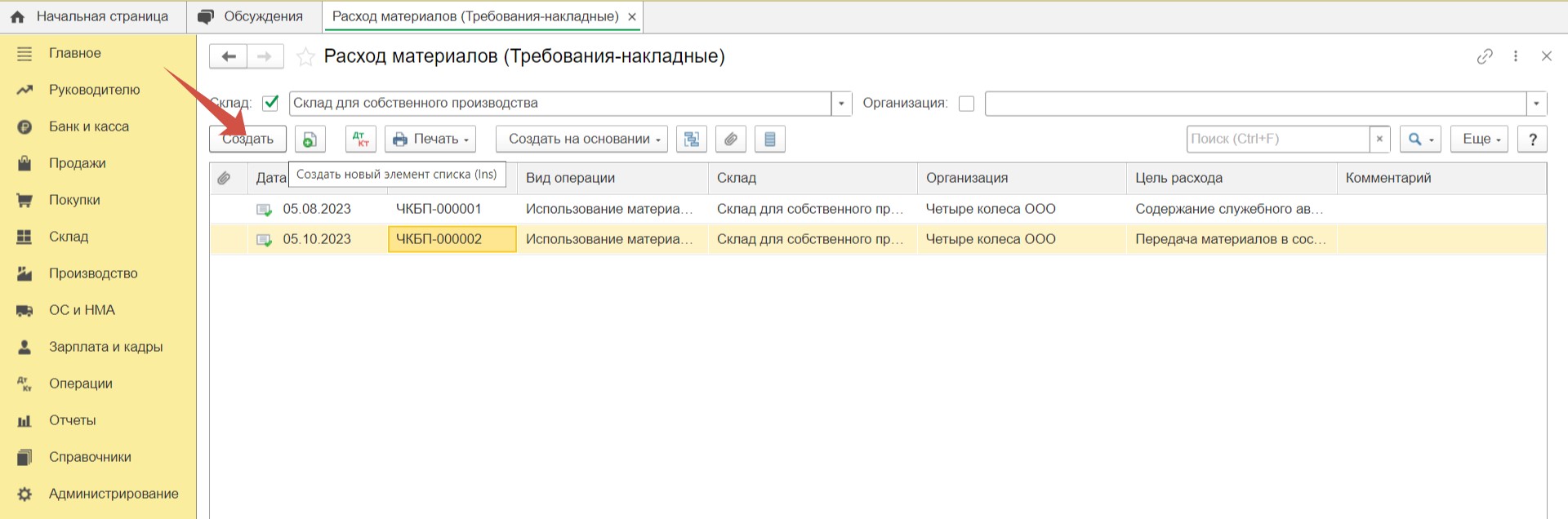Enable the Организация filter checkbox
Screen dimensions: 1568x519
(966, 104)
